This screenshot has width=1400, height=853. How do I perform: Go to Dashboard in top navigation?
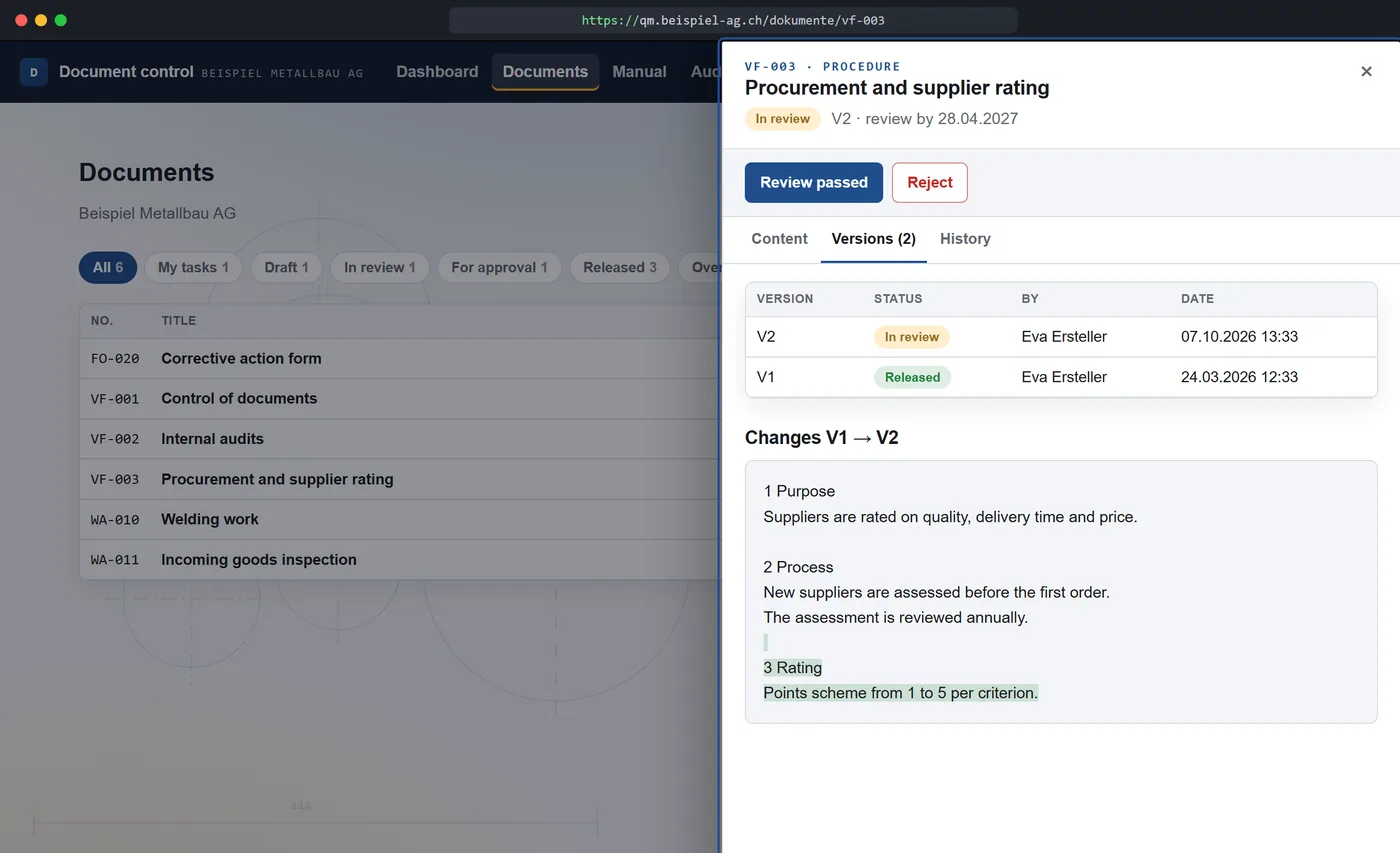[x=437, y=72]
